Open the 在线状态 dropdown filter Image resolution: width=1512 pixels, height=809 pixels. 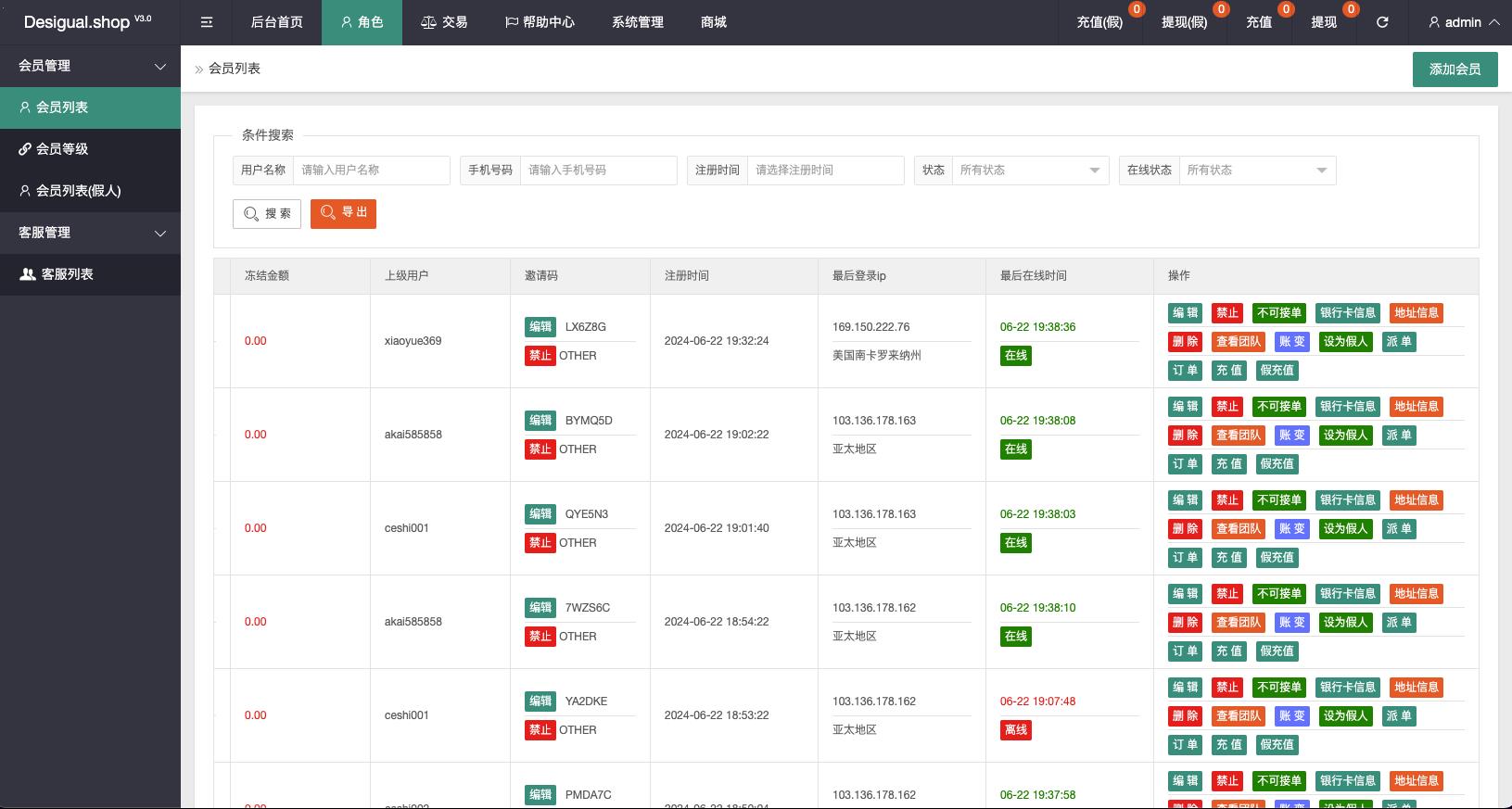coord(1256,170)
